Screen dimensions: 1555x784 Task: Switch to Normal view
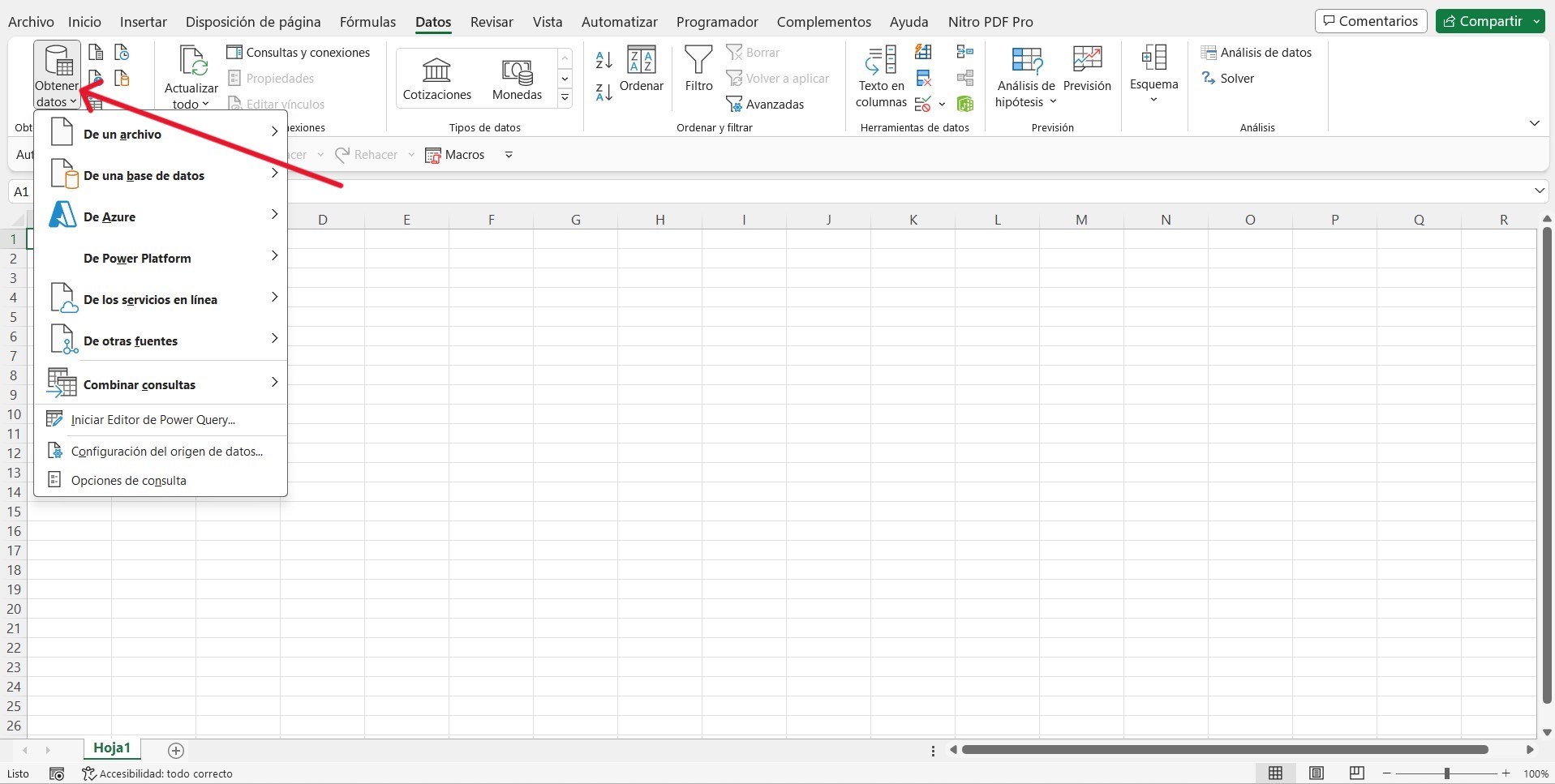(x=1275, y=773)
